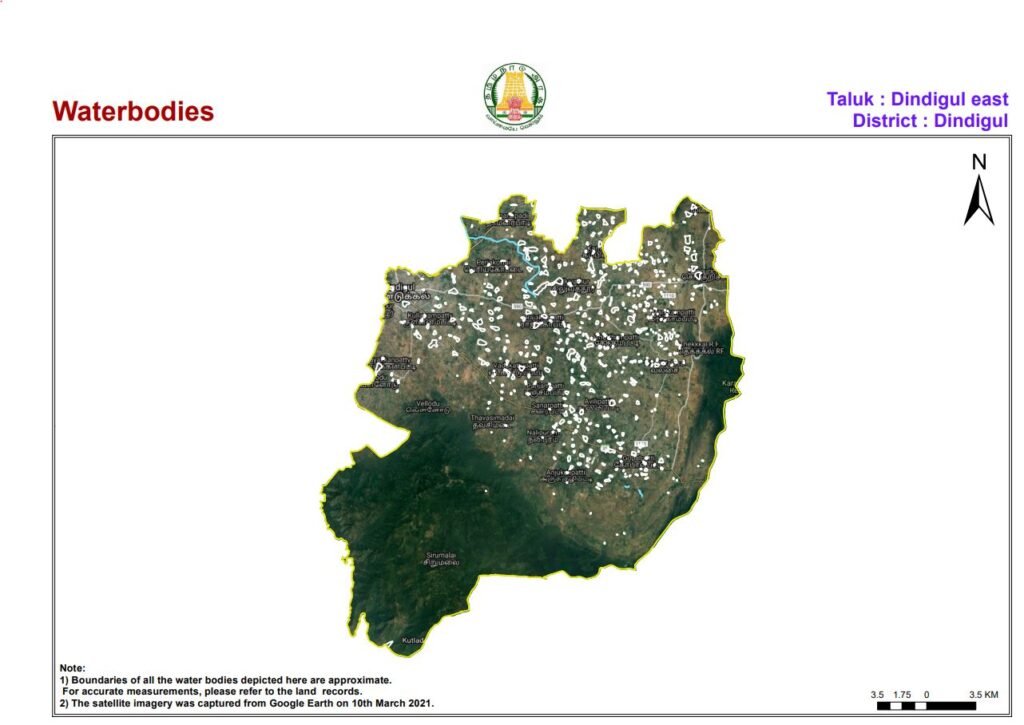Click the 1.75 label on the scale bar
This screenshot has height=725, width=1024.
click(901, 694)
